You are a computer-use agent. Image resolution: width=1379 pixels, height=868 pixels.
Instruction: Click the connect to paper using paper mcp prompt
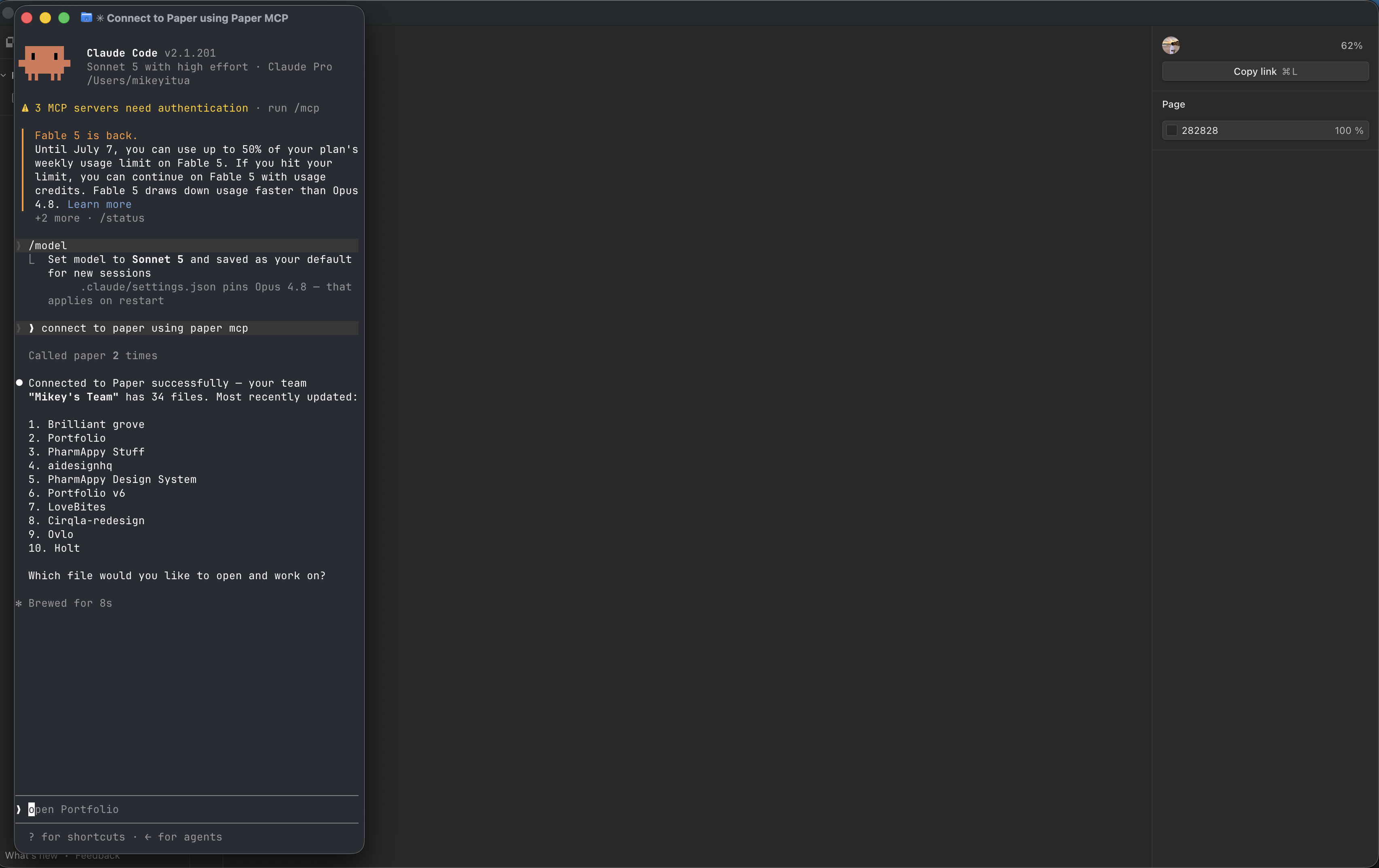click(187, 328)
